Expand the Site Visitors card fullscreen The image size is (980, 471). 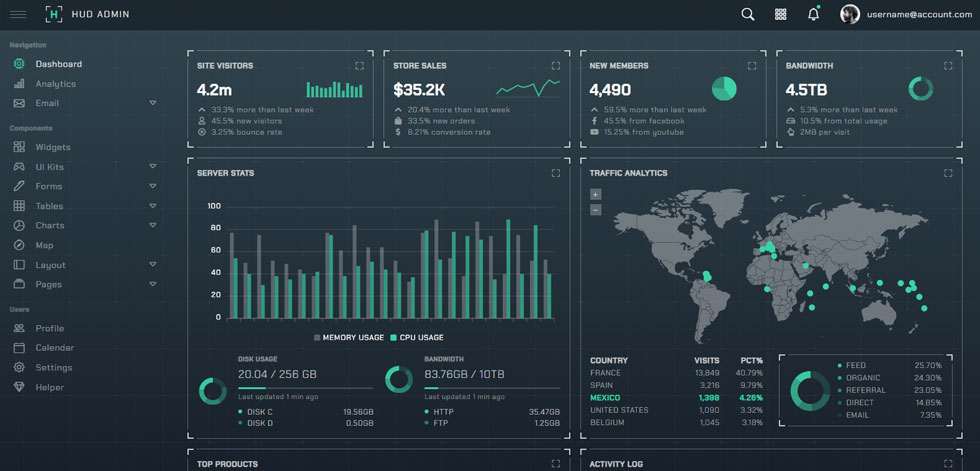coord(359,66)
